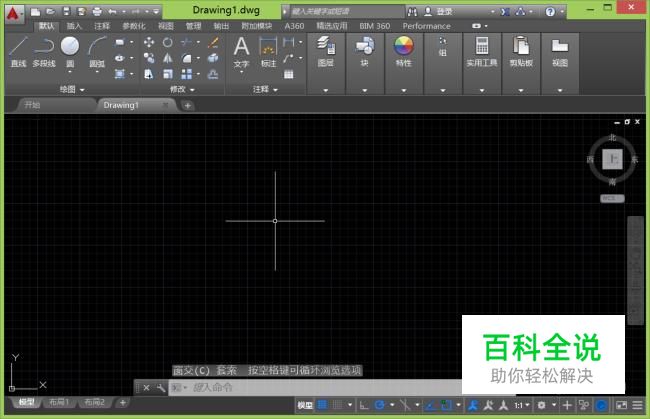Viewport: 650px width, 419px height.
Task: Toggle grid display in status bar
Action: pos(322,405)
